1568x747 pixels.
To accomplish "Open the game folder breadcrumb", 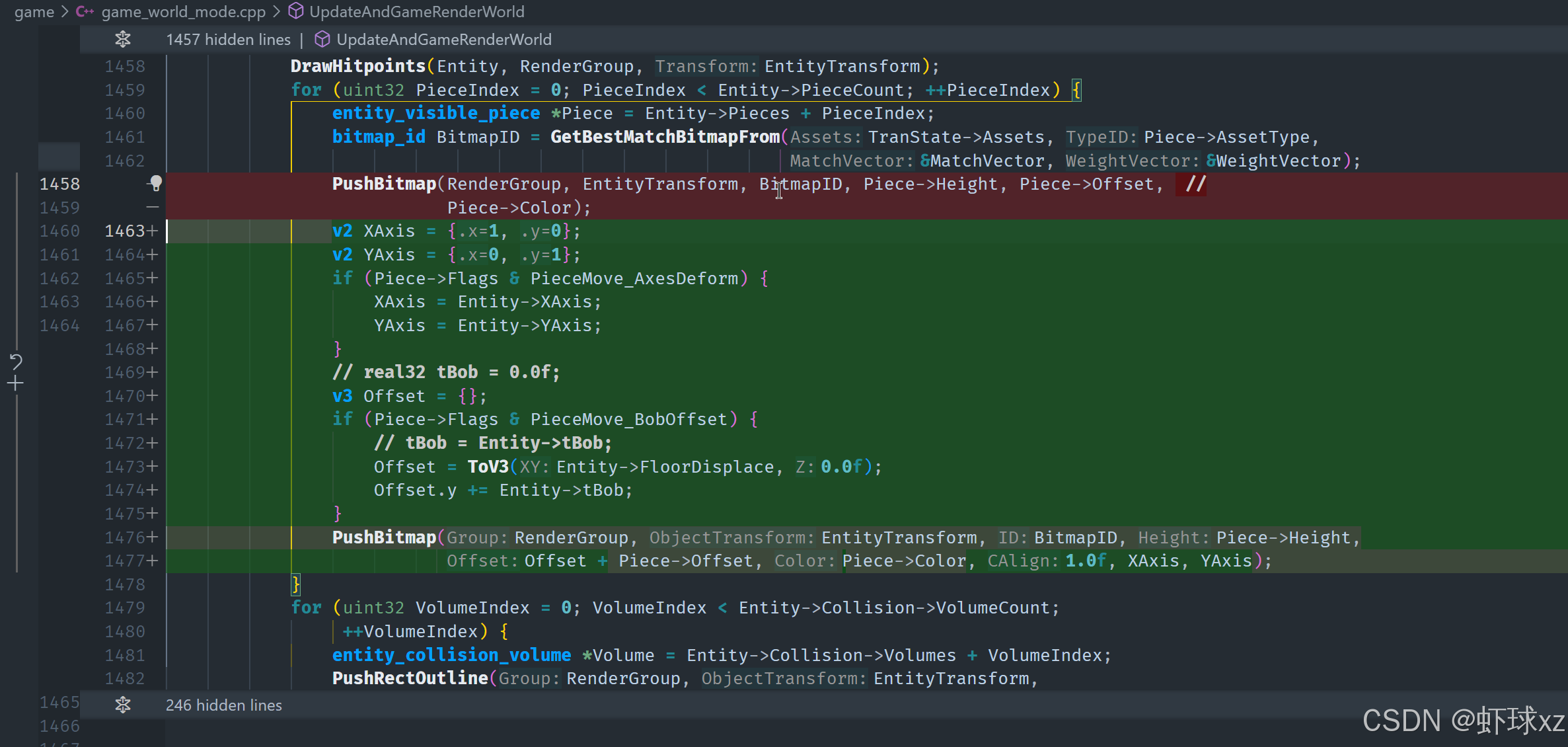I will (x=34, y=12).
